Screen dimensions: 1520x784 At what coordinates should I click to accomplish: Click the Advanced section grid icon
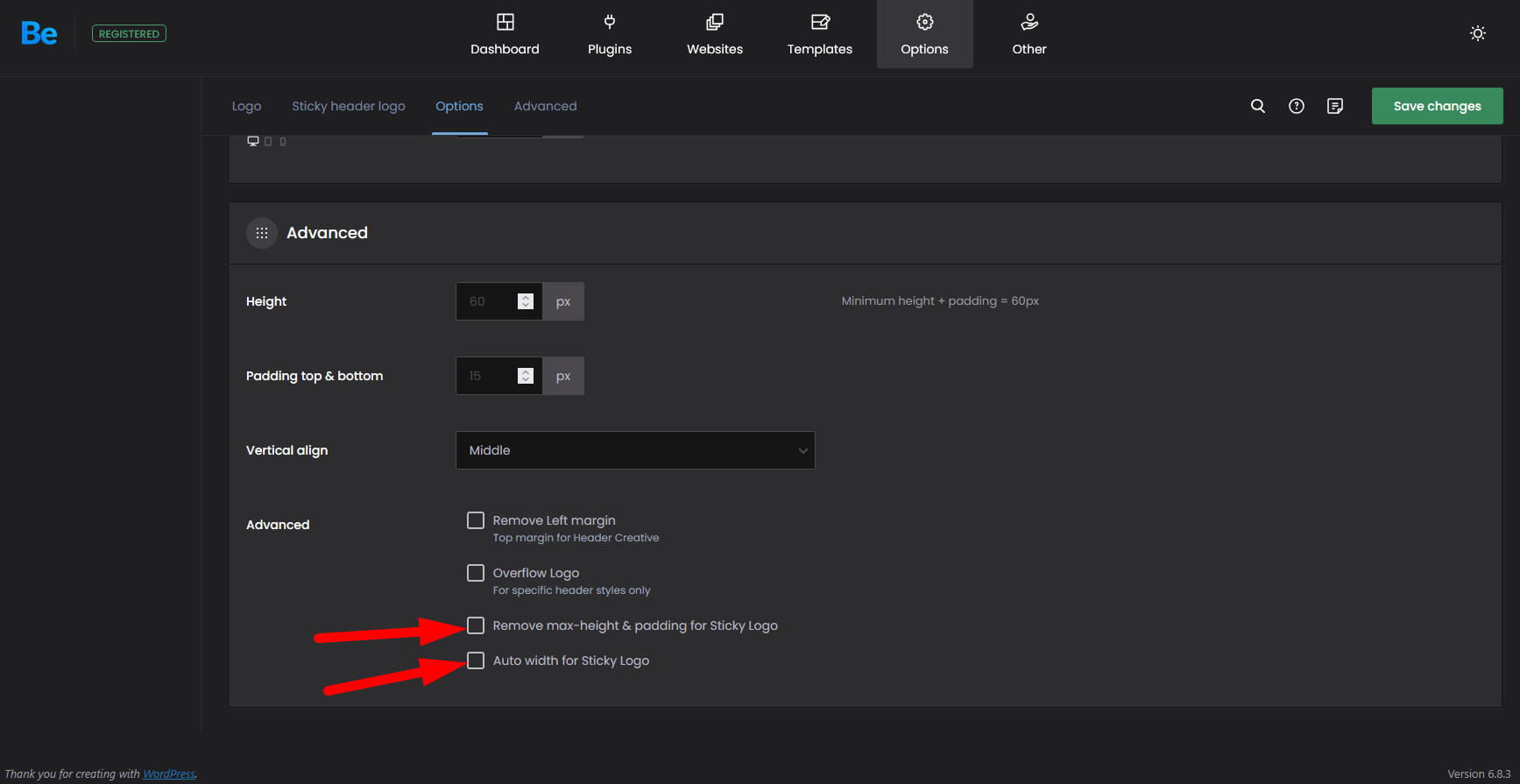pyautogui.click(x=262, y=233)
